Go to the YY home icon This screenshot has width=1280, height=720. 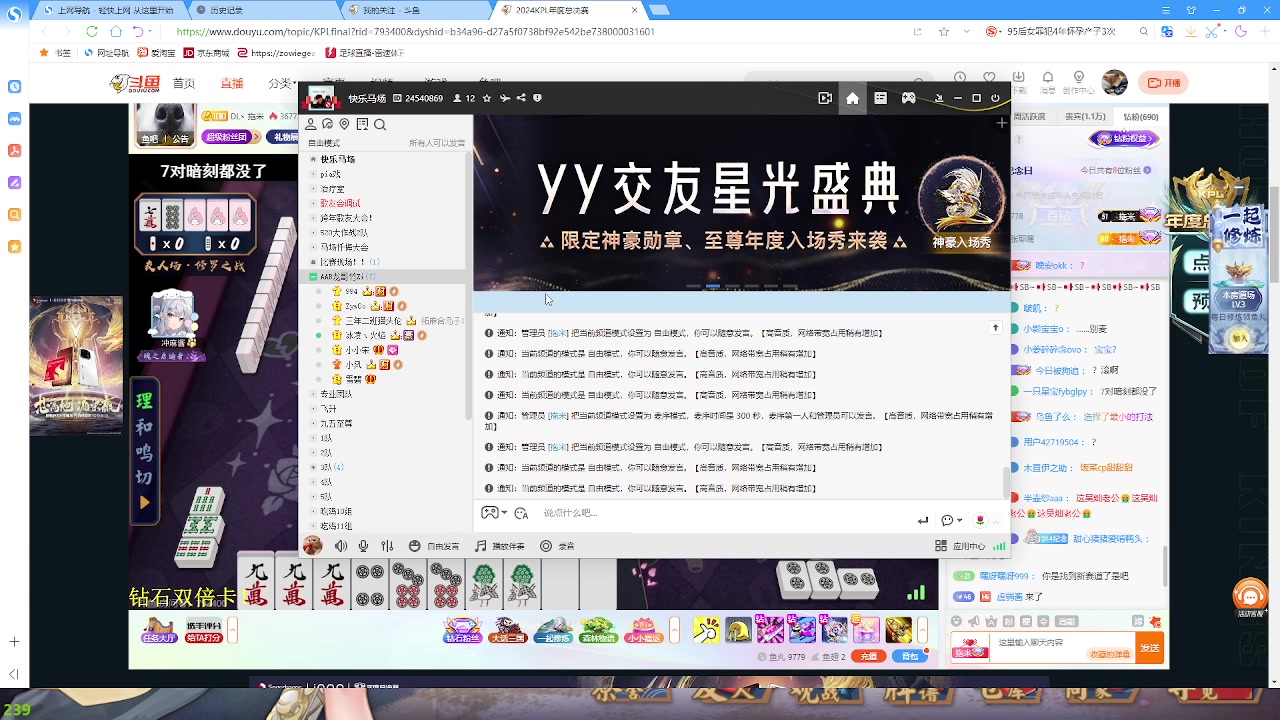point(852,98)
